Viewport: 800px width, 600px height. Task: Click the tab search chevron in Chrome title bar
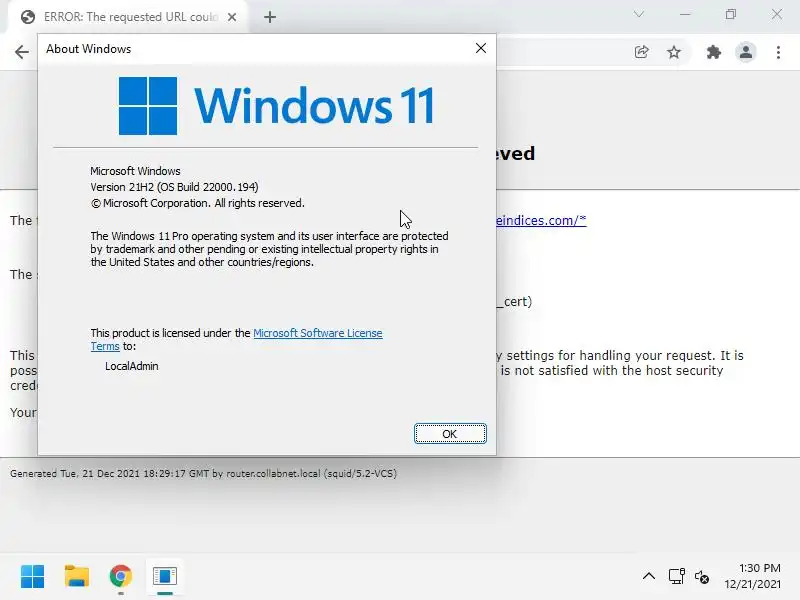click(x=639, y=14)
